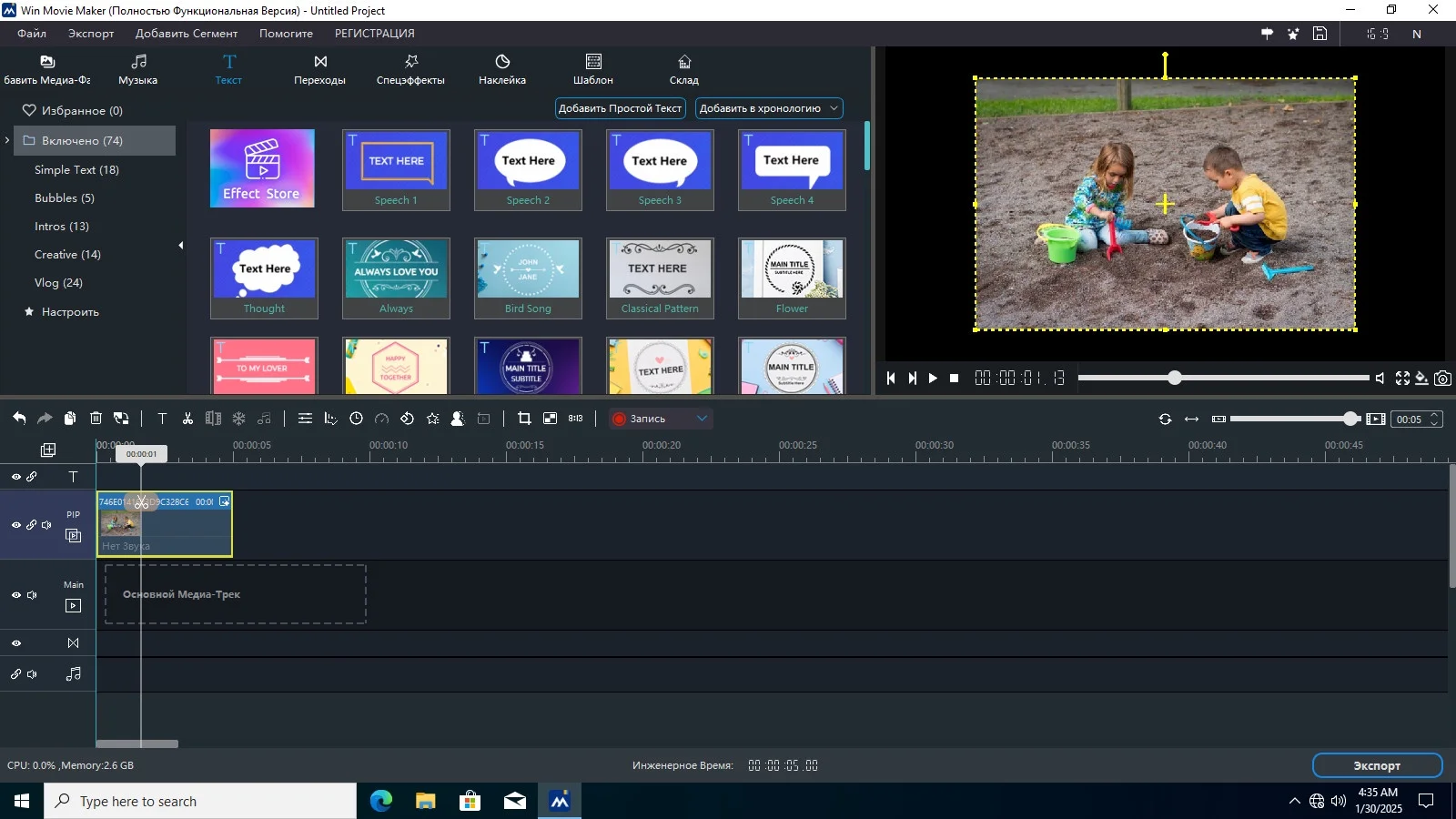
Task: Open the mosaic checker tool
Action: pyautogui.click(x=550, y=419)
